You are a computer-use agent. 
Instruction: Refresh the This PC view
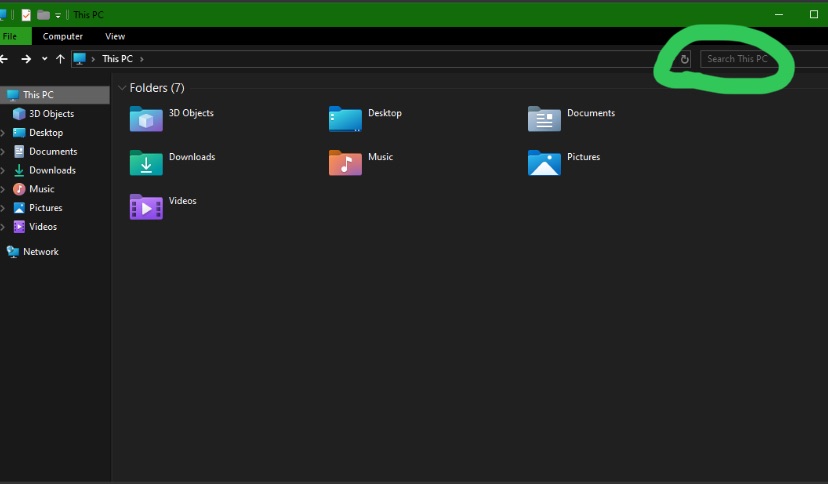pyautogui.click(x=684, y=59)
